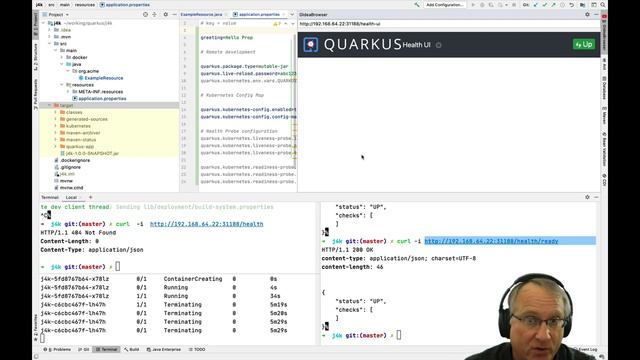Expand the docker folder in tree
This screenshot has height=360, width=640.
point(62,58)
